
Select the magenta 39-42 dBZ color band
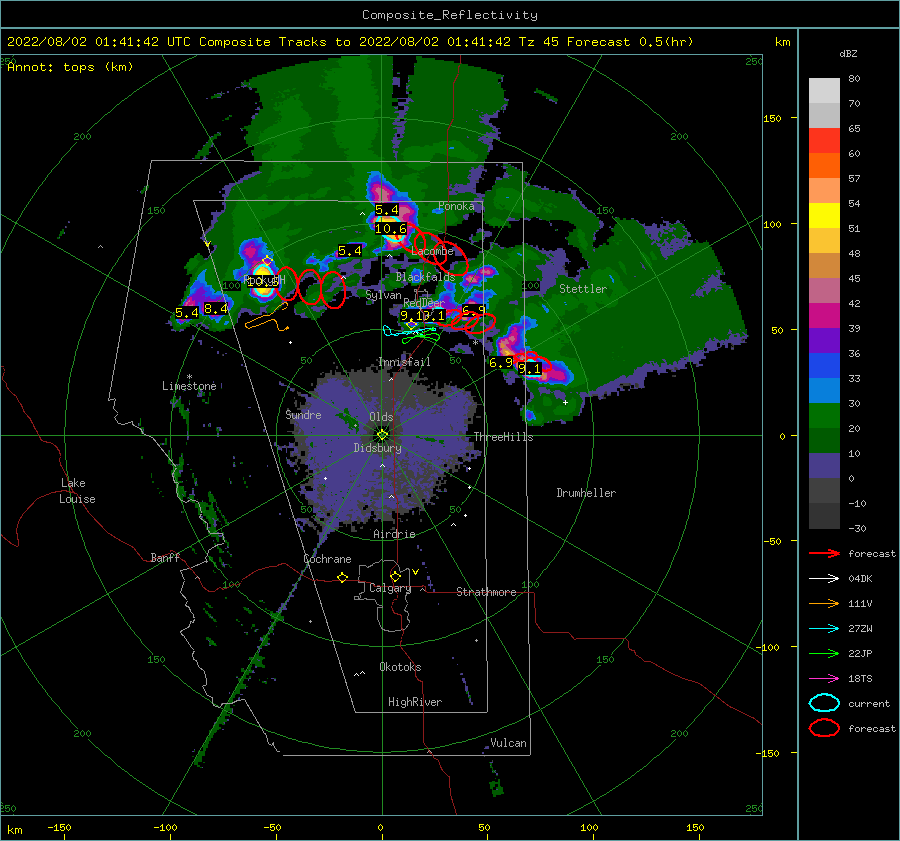[824, 316]
